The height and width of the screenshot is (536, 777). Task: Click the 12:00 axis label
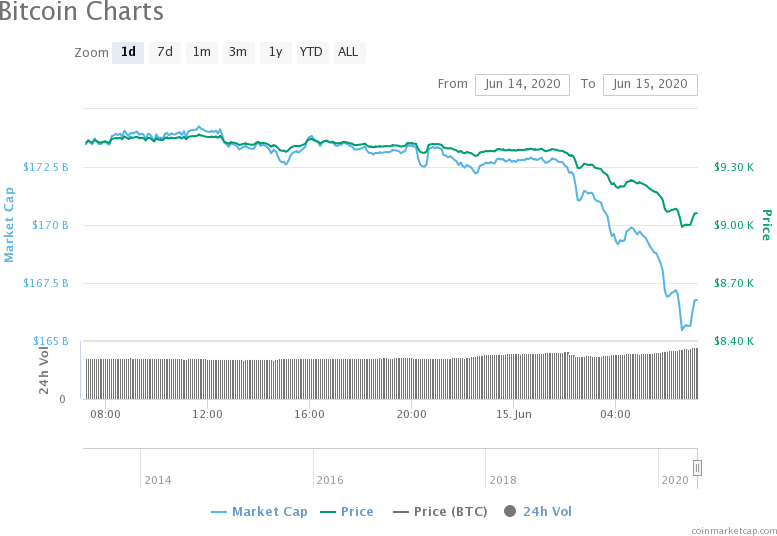point(207,414)
